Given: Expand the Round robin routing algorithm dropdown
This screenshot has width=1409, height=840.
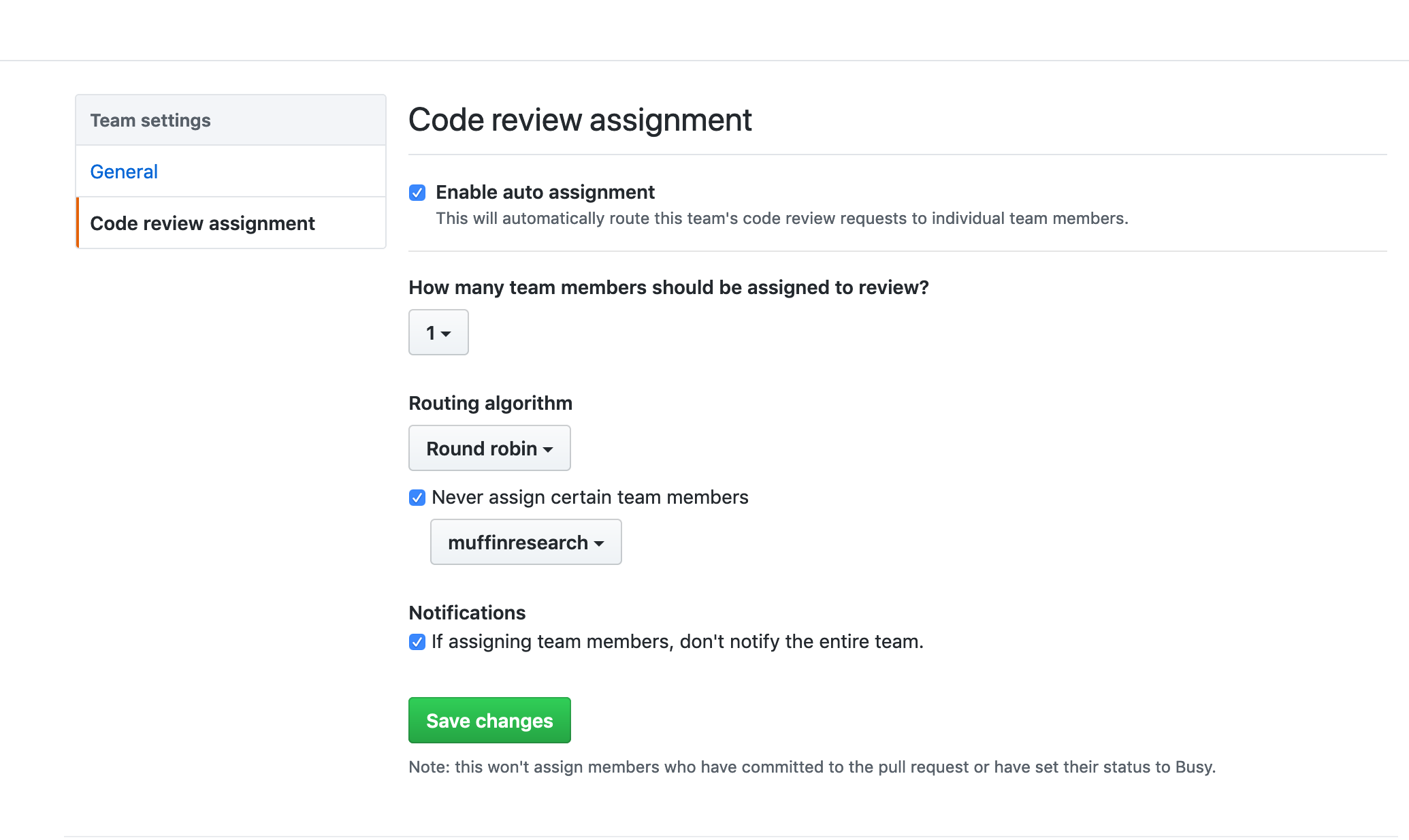Looking at the screenshot, I should click(489, 448).
